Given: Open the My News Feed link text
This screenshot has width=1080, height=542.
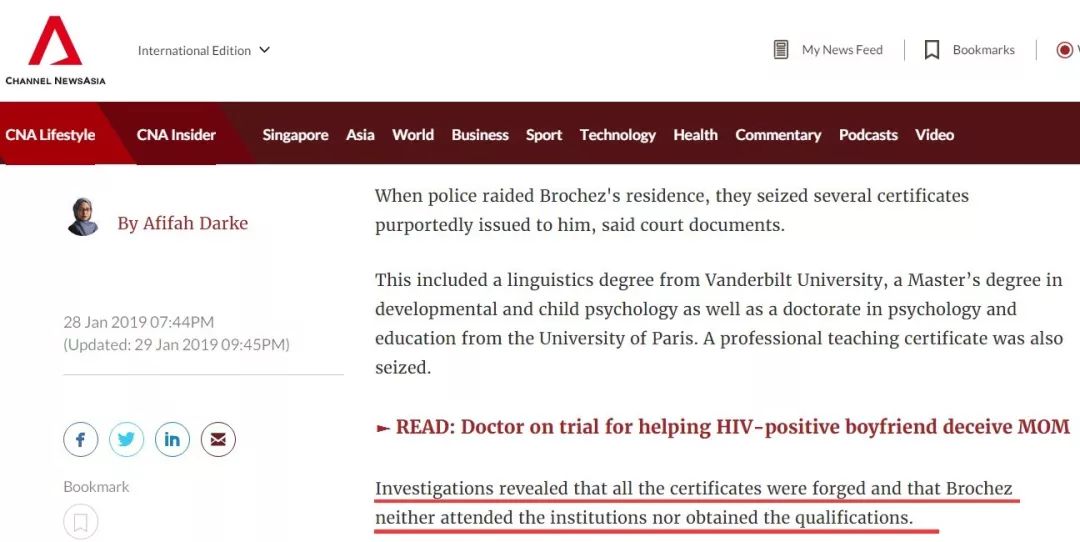Looking at the screenshot, I should click(842, 50).
